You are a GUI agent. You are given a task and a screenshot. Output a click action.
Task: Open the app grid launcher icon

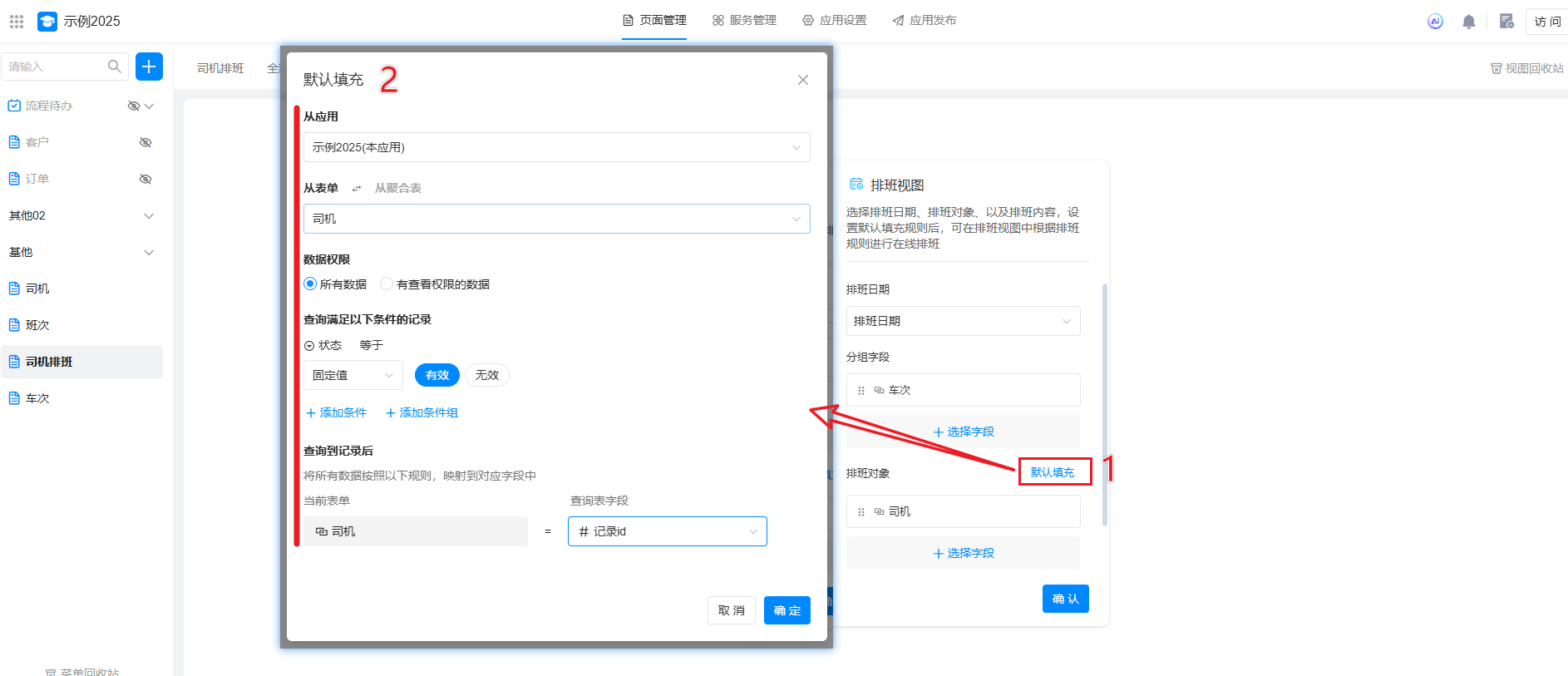coord(17,22)
